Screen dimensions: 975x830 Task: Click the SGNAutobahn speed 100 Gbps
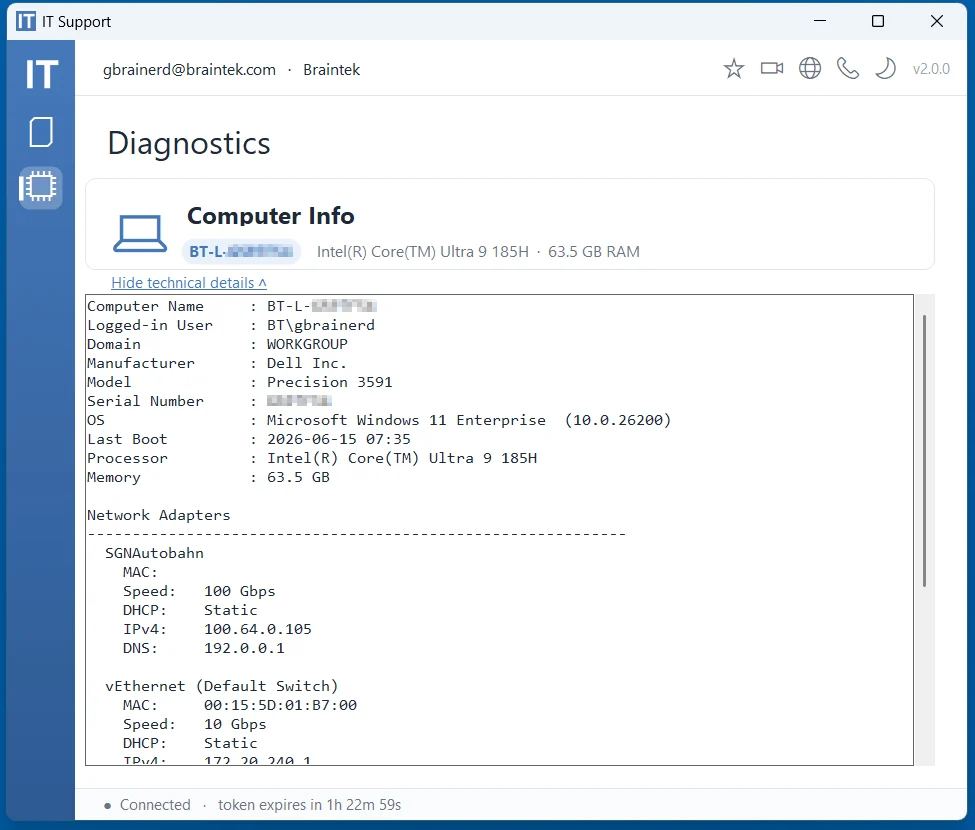239,591
